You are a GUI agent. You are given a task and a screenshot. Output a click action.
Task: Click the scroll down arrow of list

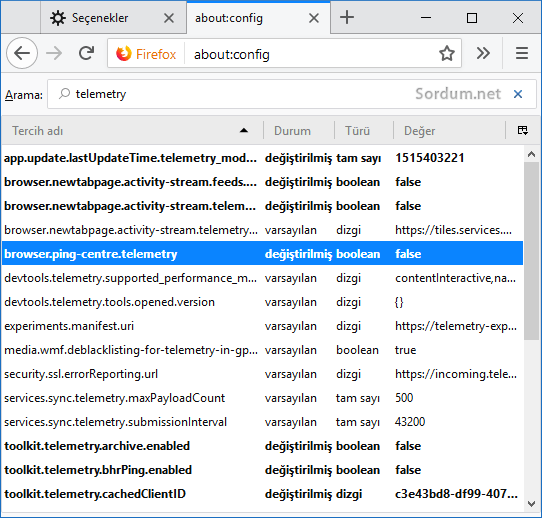pyautogui.click(x=531, y=504)
